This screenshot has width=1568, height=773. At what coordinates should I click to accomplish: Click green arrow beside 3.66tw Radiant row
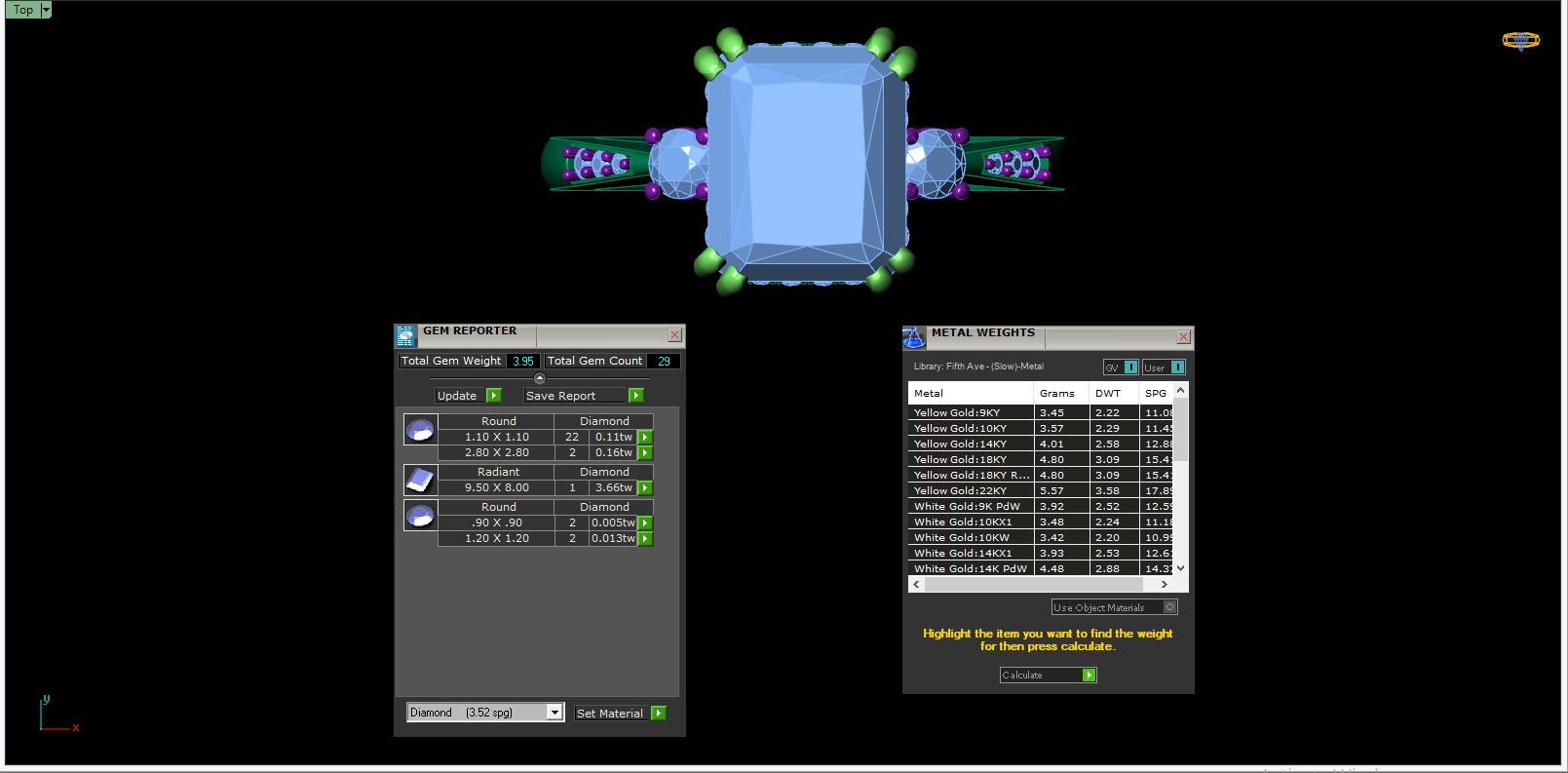tap(644, 487)
